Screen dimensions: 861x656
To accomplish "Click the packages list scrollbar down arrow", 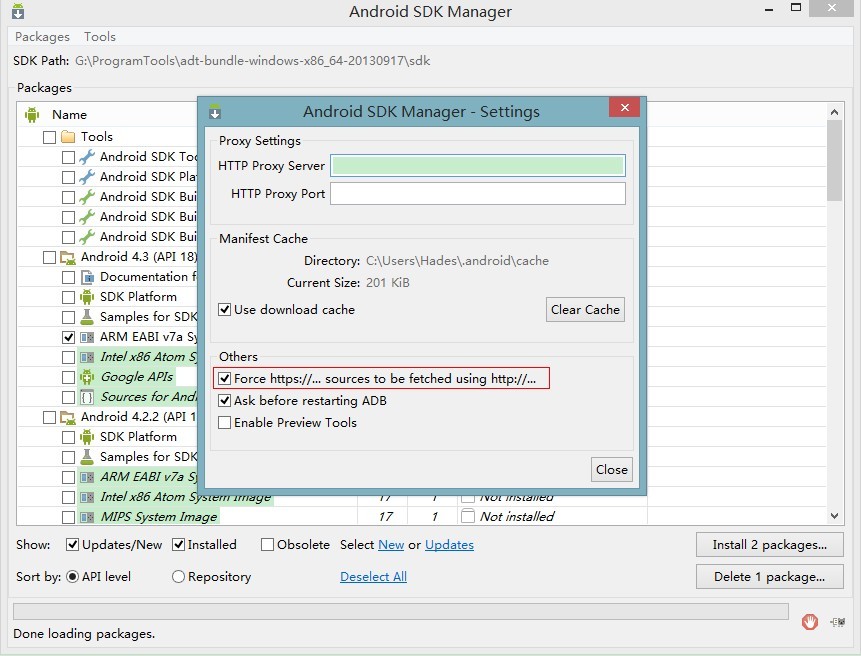I will click(834, 516).
